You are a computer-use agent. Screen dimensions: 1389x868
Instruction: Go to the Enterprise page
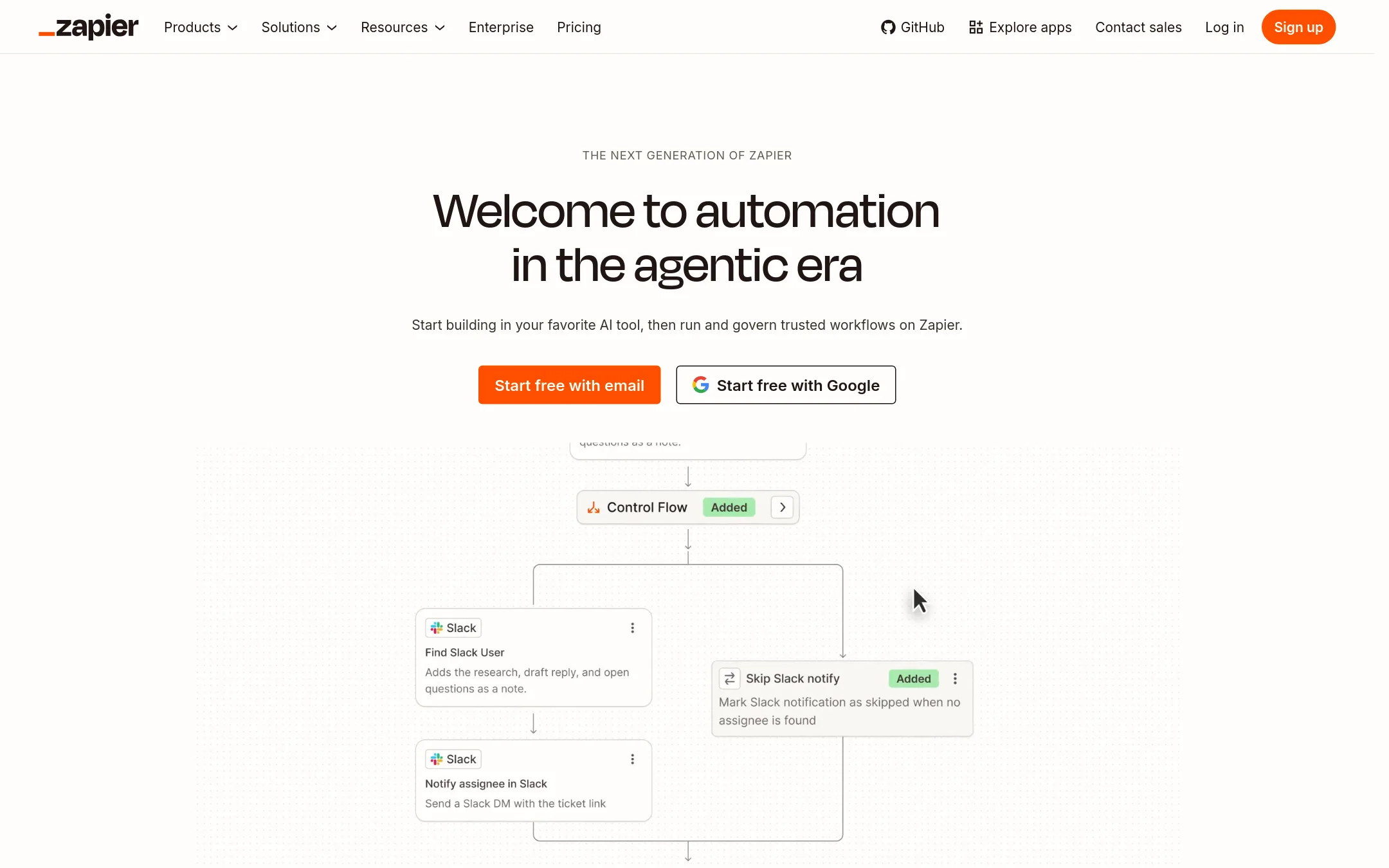click(501, 27)
